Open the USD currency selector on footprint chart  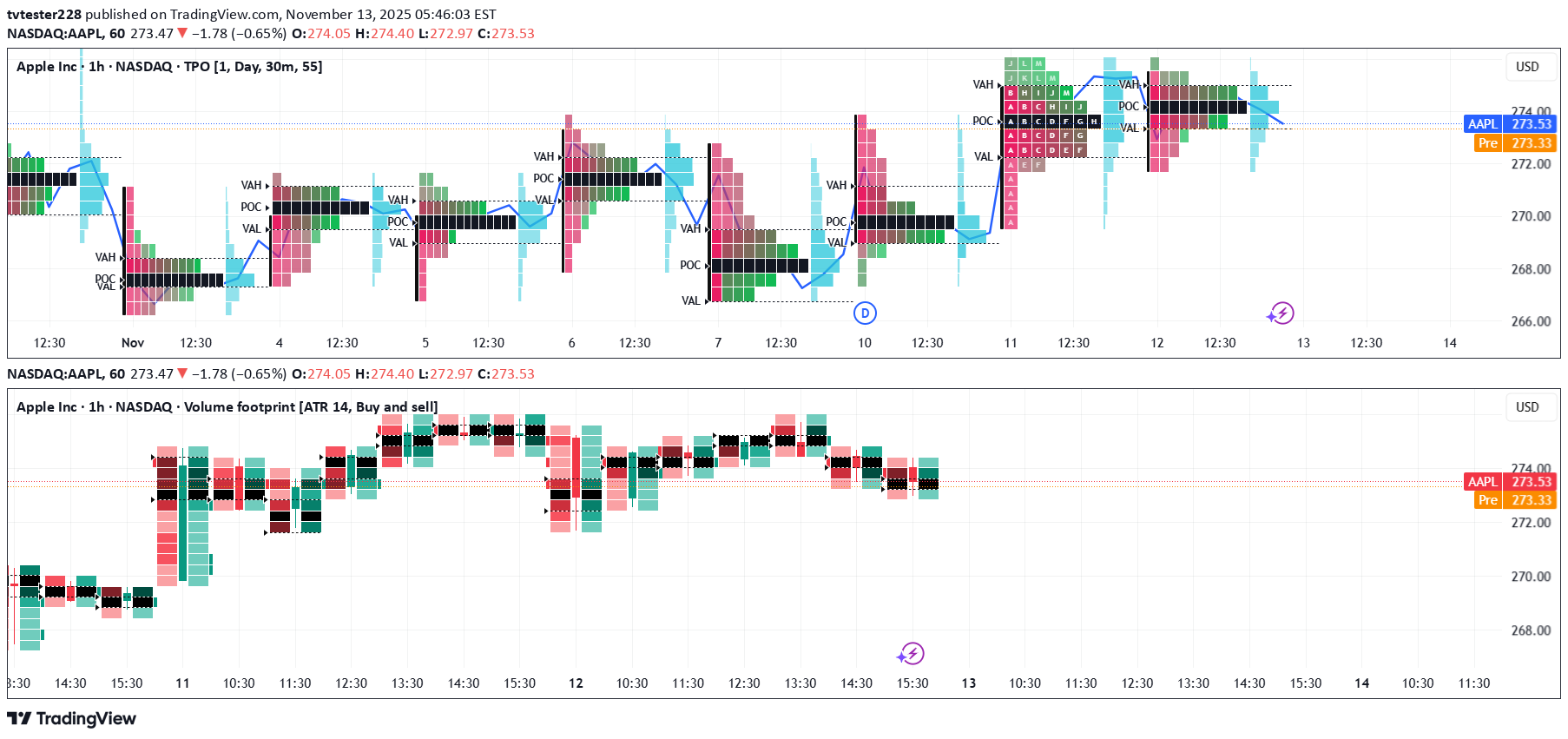[x=1527, y=407]
